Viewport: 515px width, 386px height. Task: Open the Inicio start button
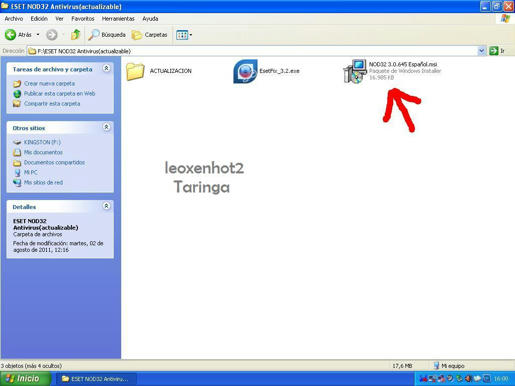pos(25,379)
